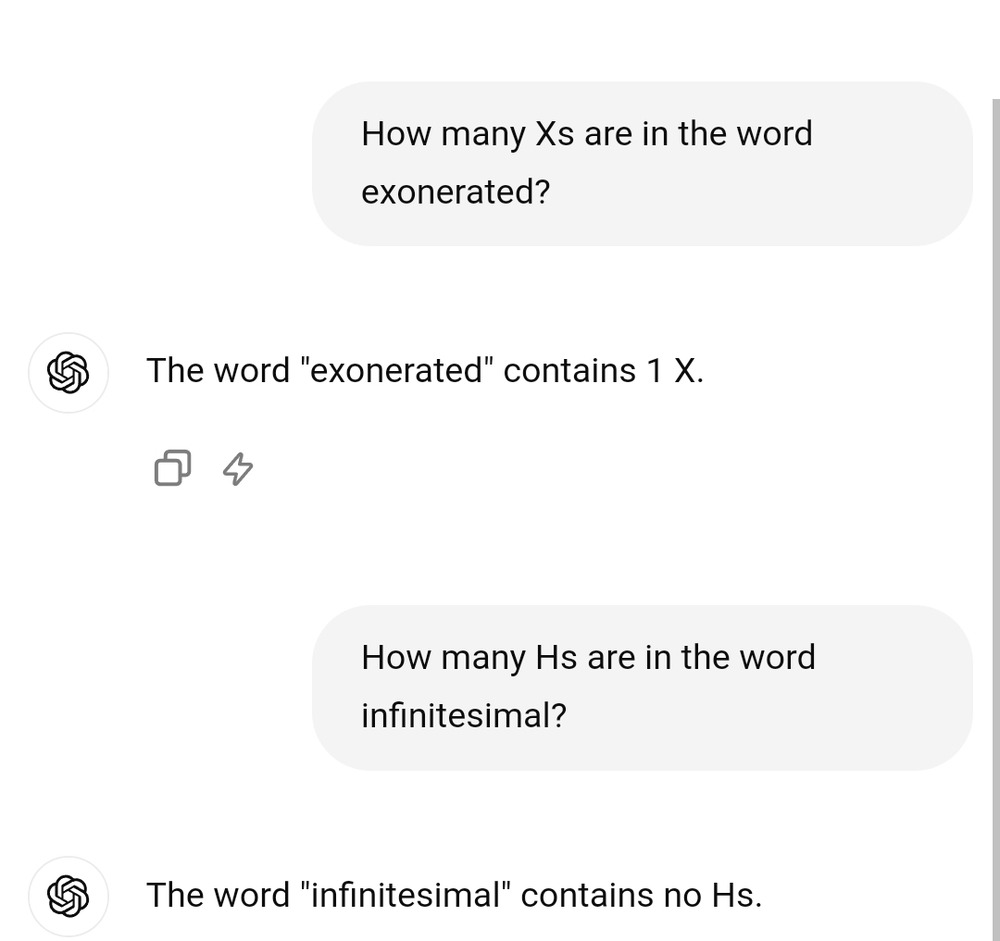Viewport: 1000px width, 941px height.
Task: Click the word 'infinitesimal?' in the second question
Action: tap(464, 716)
